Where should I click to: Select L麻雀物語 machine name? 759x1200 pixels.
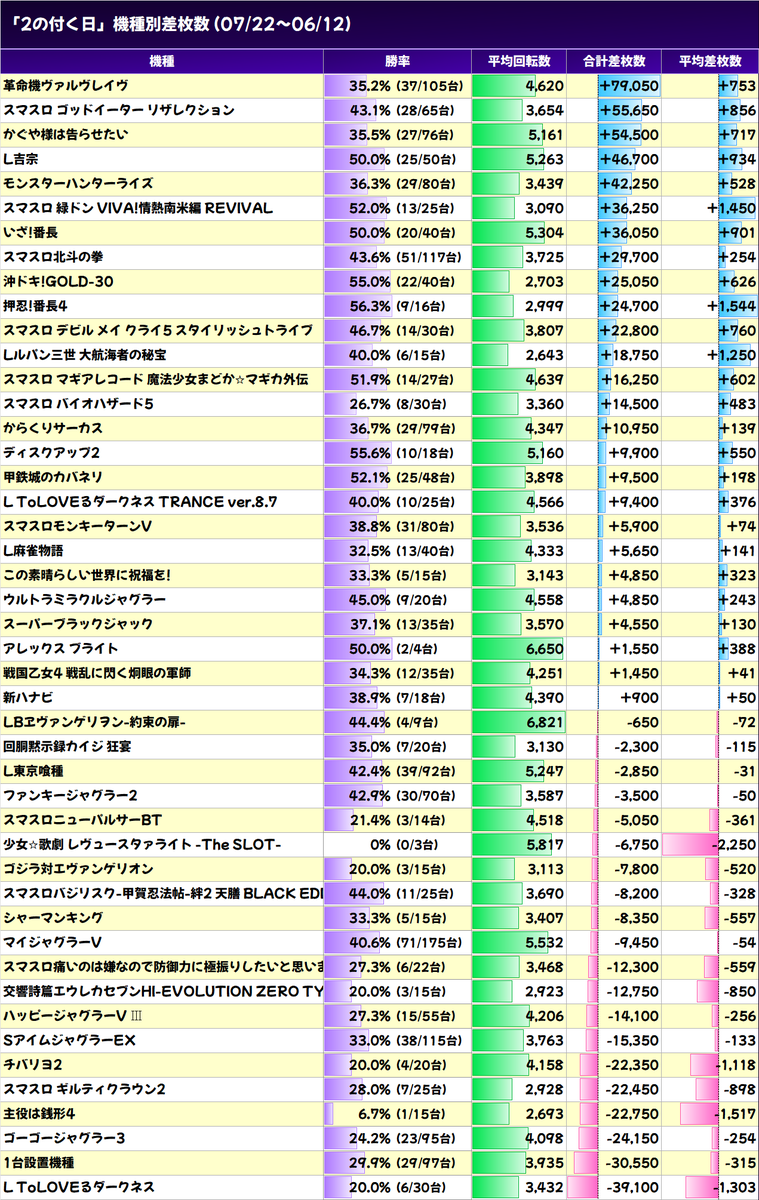(34, 551)
